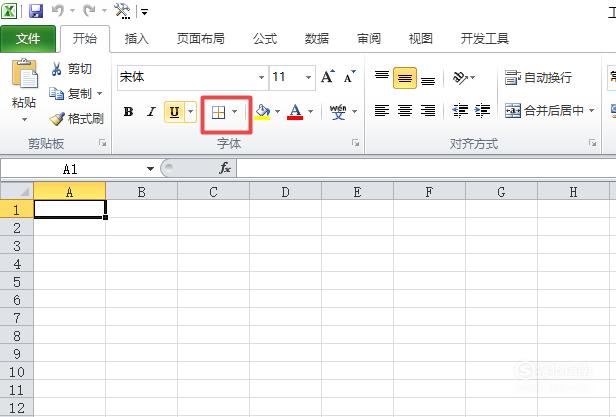616x417 pixels.
Task: Expand the 合并后居中 dropdown arrow
Action: (x=591, y=111)
